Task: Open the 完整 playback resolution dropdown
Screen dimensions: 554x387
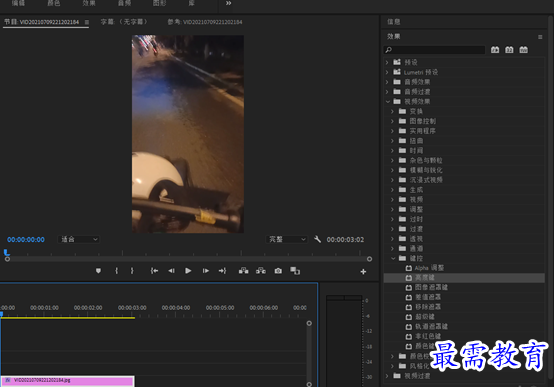Action: coord(287,239)
